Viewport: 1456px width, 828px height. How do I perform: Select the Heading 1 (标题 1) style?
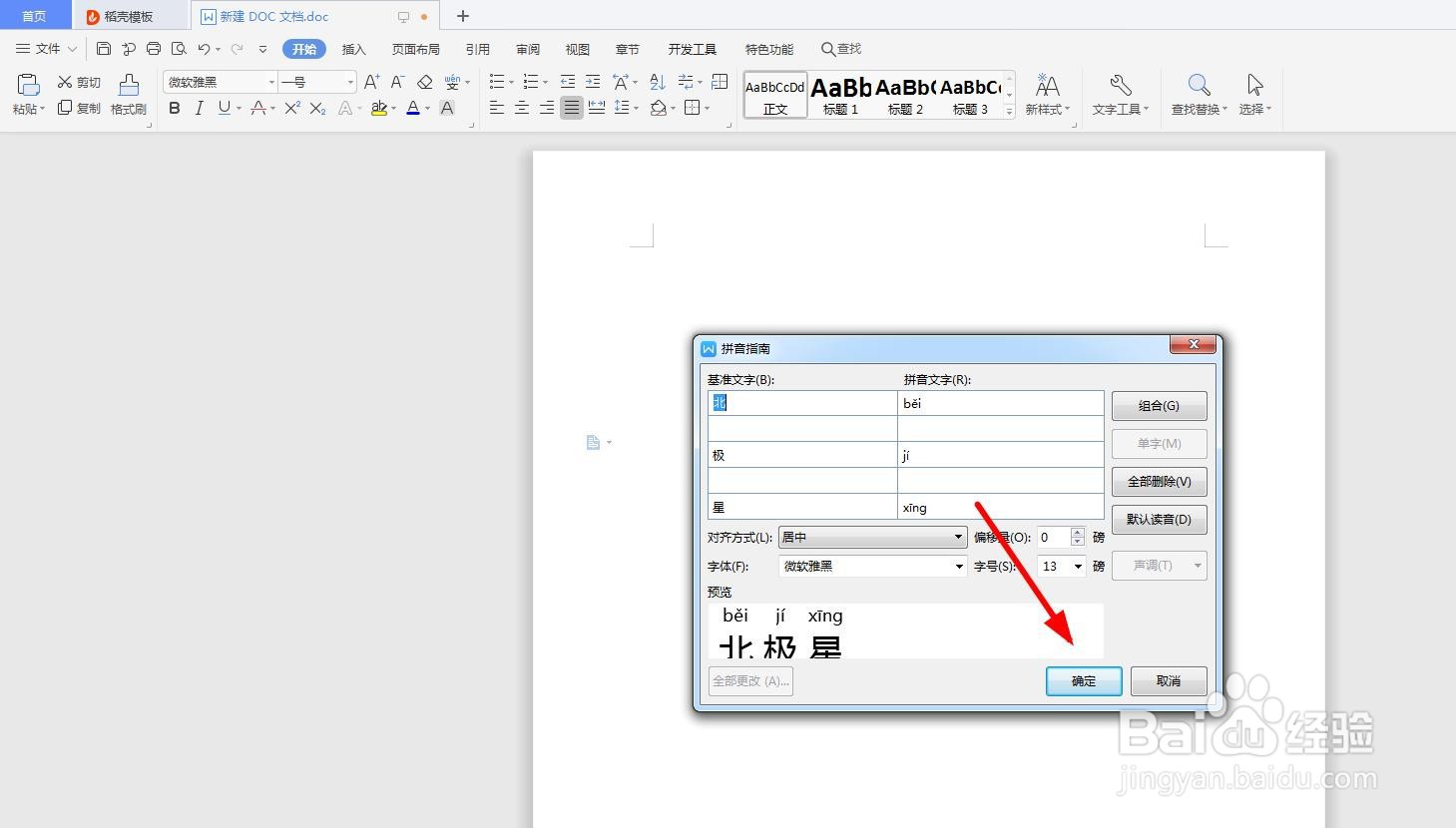pos(840,96)
